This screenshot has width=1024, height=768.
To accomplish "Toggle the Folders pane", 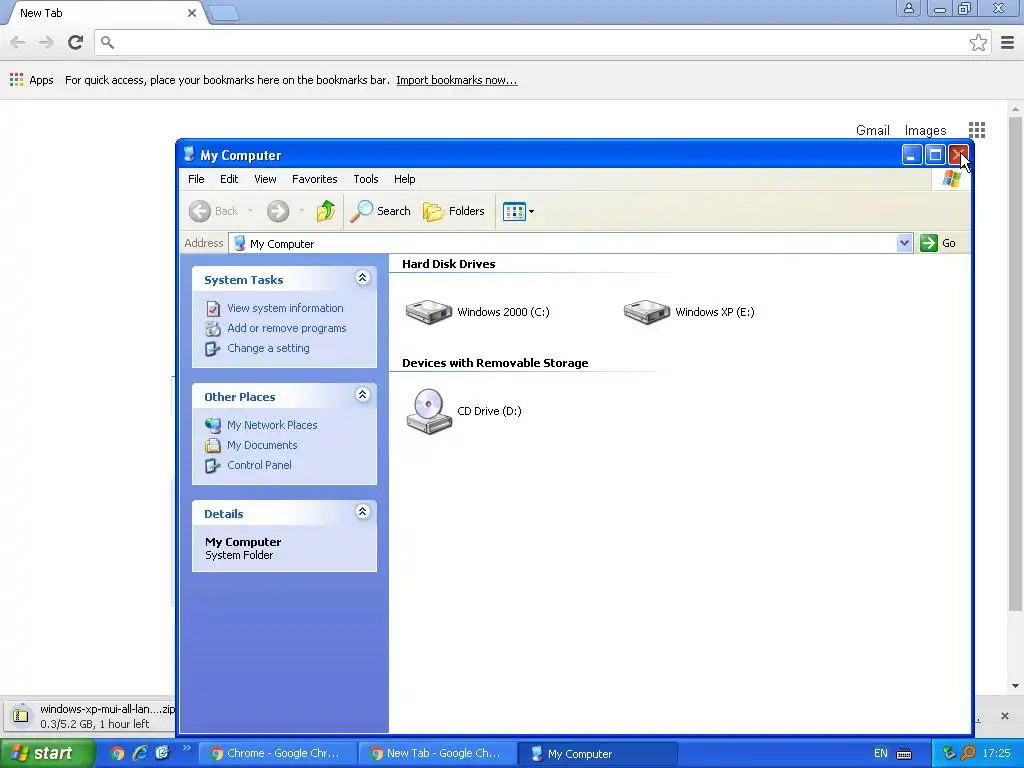I will click(454, 211).
